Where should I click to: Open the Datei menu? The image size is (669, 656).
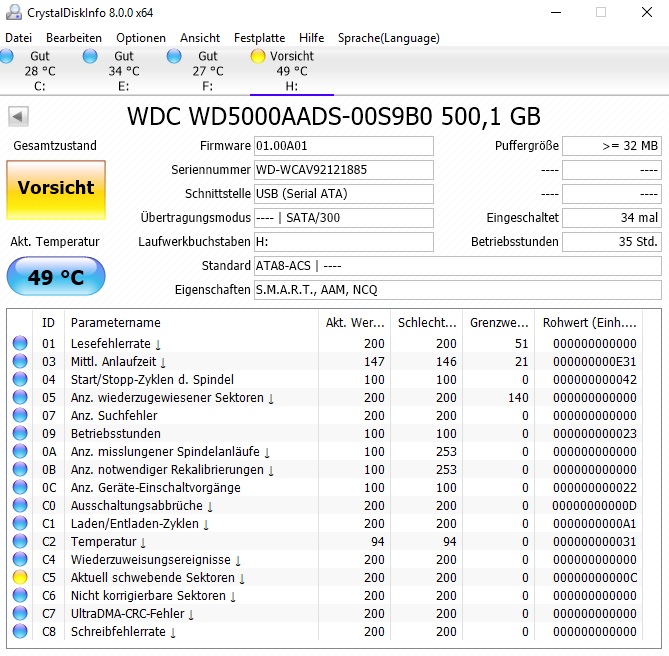click(18, 38)
